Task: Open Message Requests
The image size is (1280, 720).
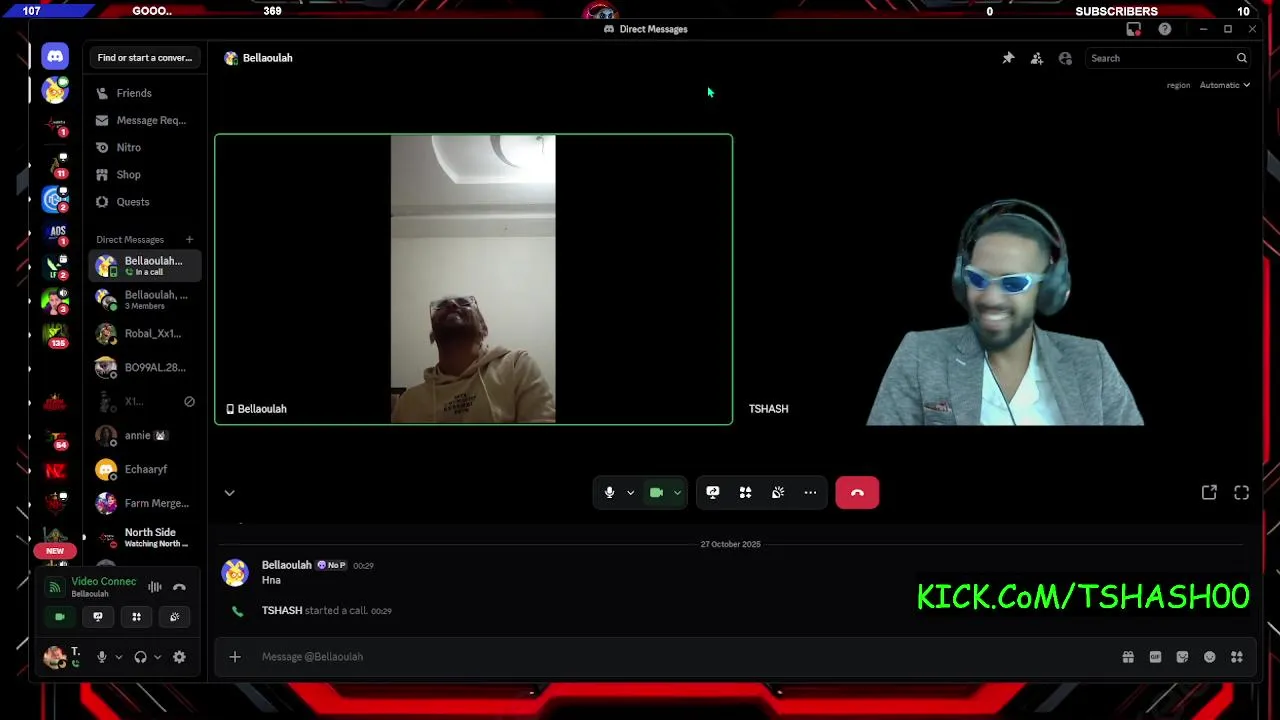Action: (145, 120)
